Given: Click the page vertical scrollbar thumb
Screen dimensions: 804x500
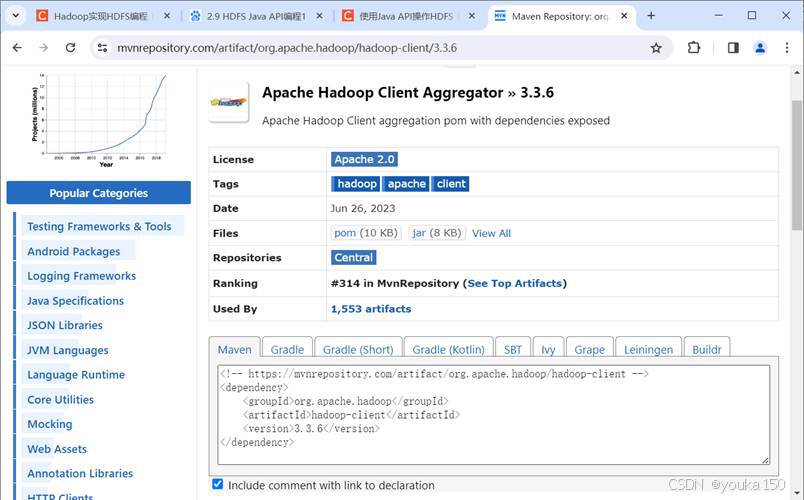Looking at the screenshot, I should [797, 165].
